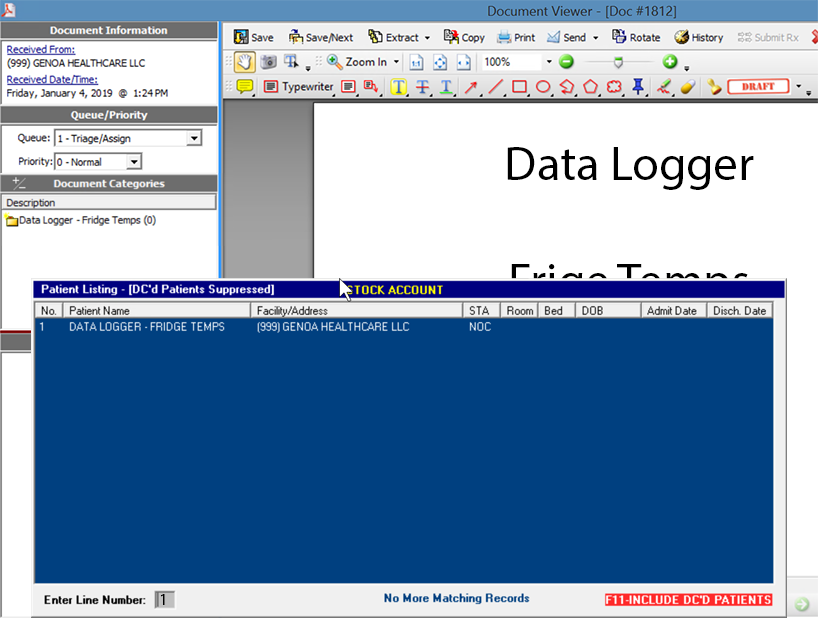The image size is (818, 618).
Task: Select the sticky note annotation tool
Action: click(244, 87)
